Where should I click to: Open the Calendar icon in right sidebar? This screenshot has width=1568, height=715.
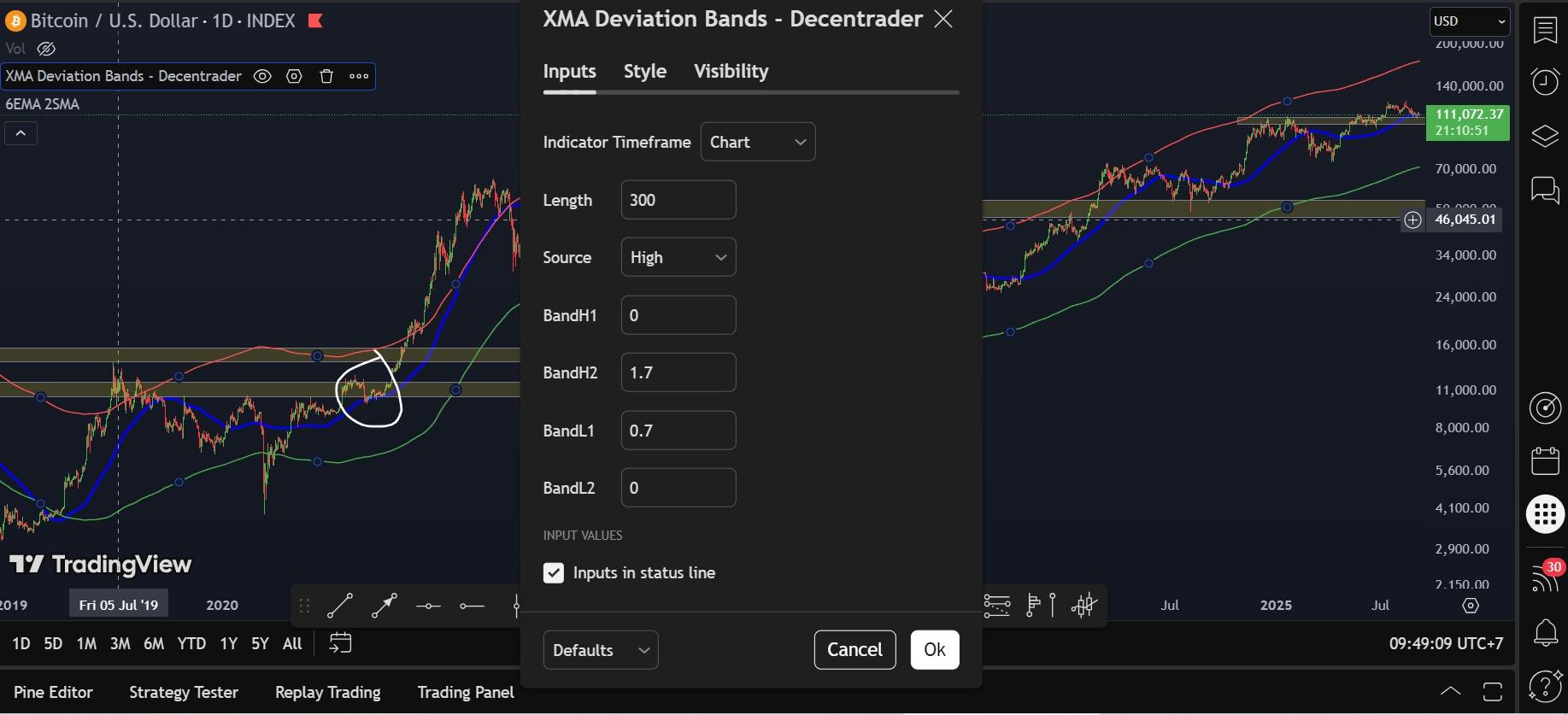(1545, 461)
